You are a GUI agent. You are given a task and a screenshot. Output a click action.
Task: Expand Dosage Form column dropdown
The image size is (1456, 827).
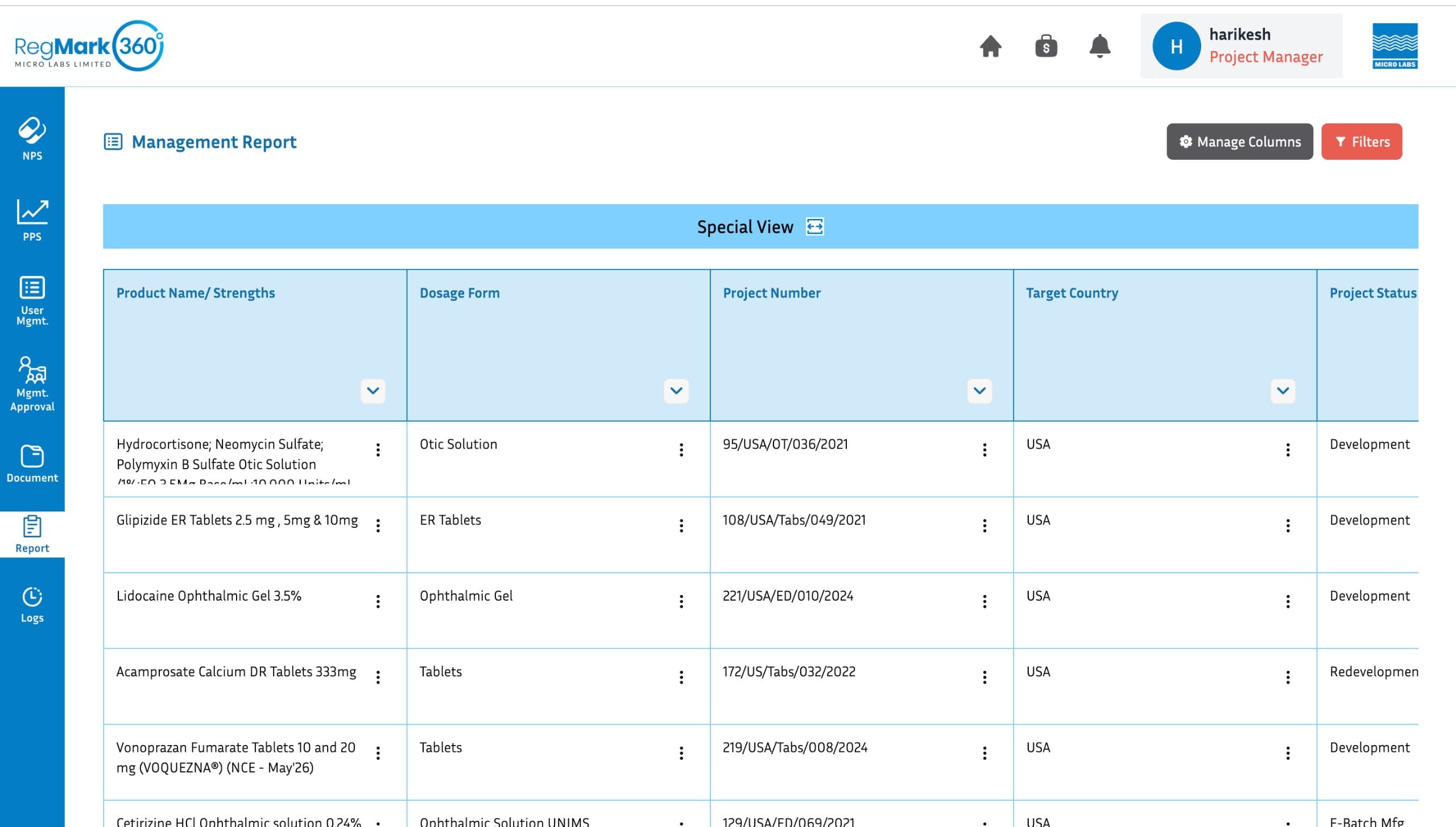click(676, 391)
